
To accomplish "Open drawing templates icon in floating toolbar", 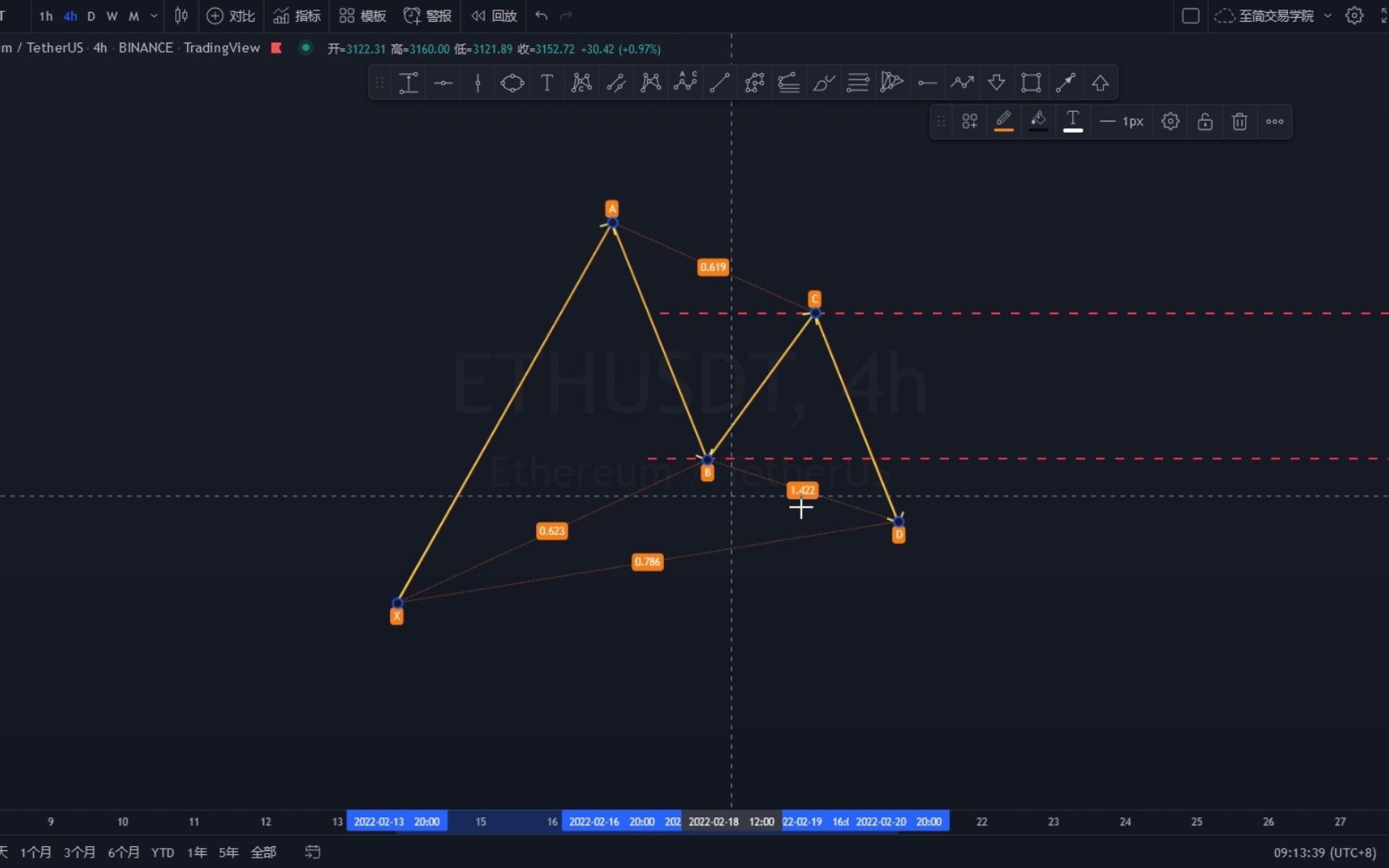I will point(969,121).
